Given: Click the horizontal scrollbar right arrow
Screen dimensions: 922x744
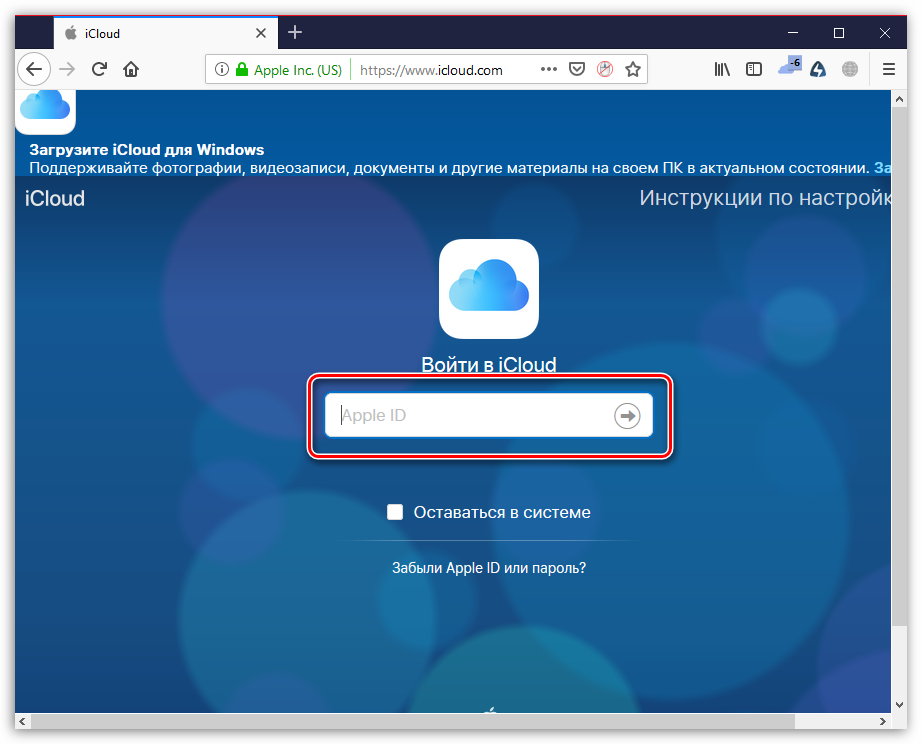Looking at the screenshot, I should [x=883, y=721].
